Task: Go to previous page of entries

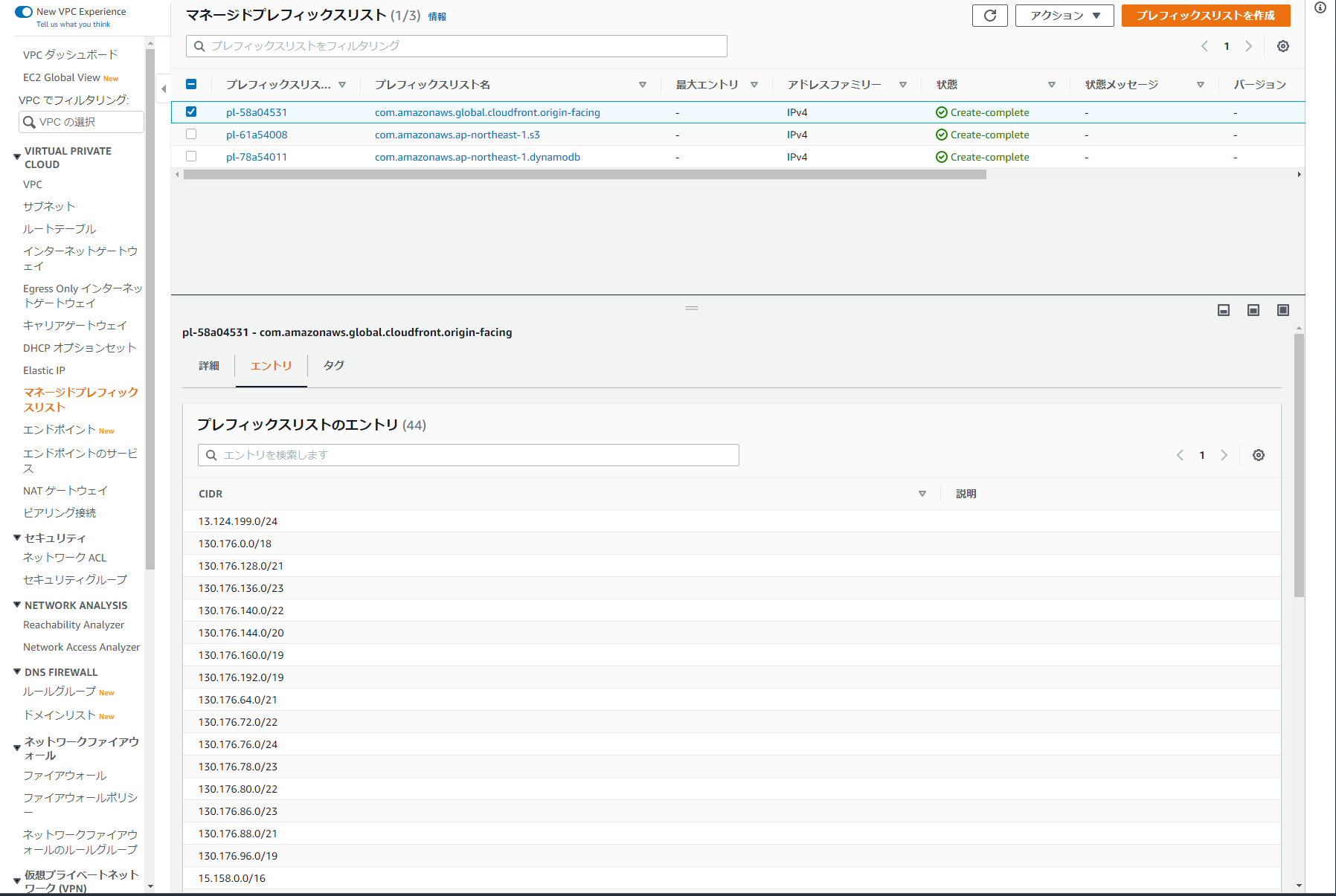Action: coord(1180,455)
